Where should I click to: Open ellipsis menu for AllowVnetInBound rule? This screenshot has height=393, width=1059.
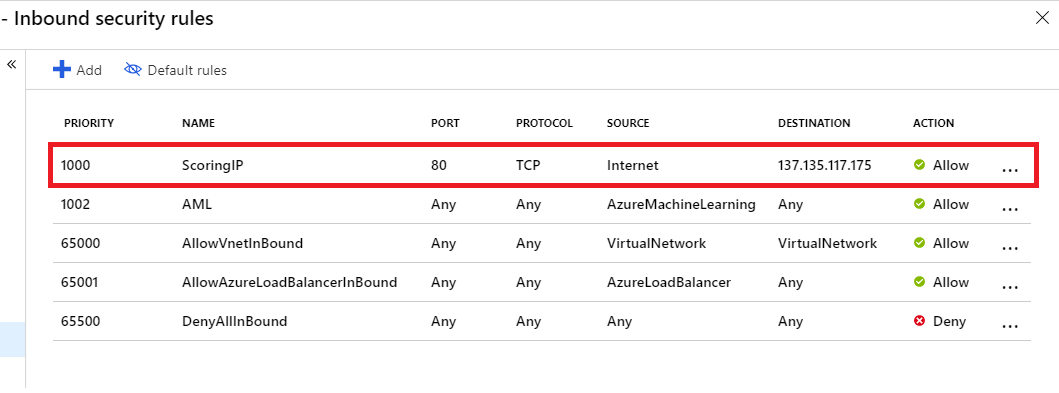pyautogui.click(x=1009, y=248)
